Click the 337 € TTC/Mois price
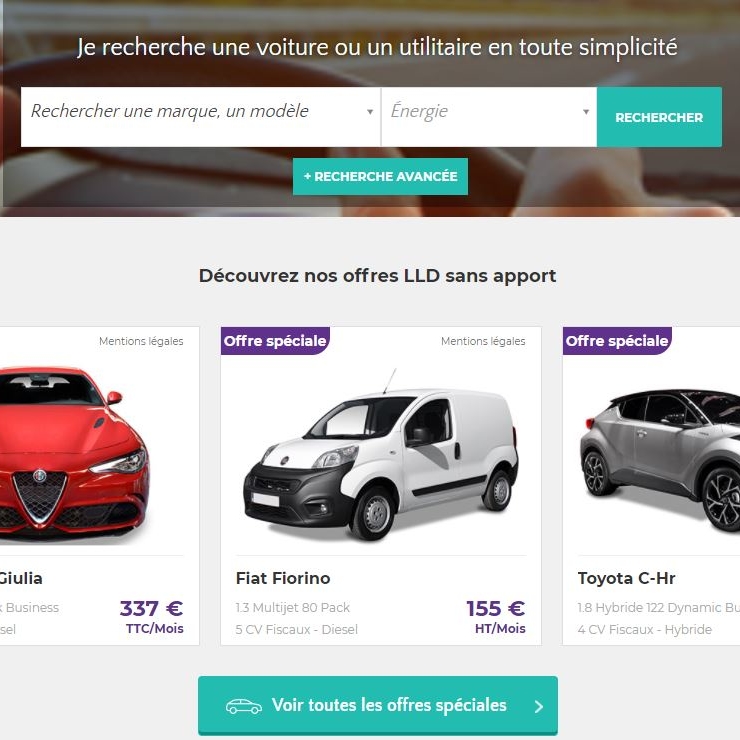This screenshot has height=740, width=740. coord(152,617)
